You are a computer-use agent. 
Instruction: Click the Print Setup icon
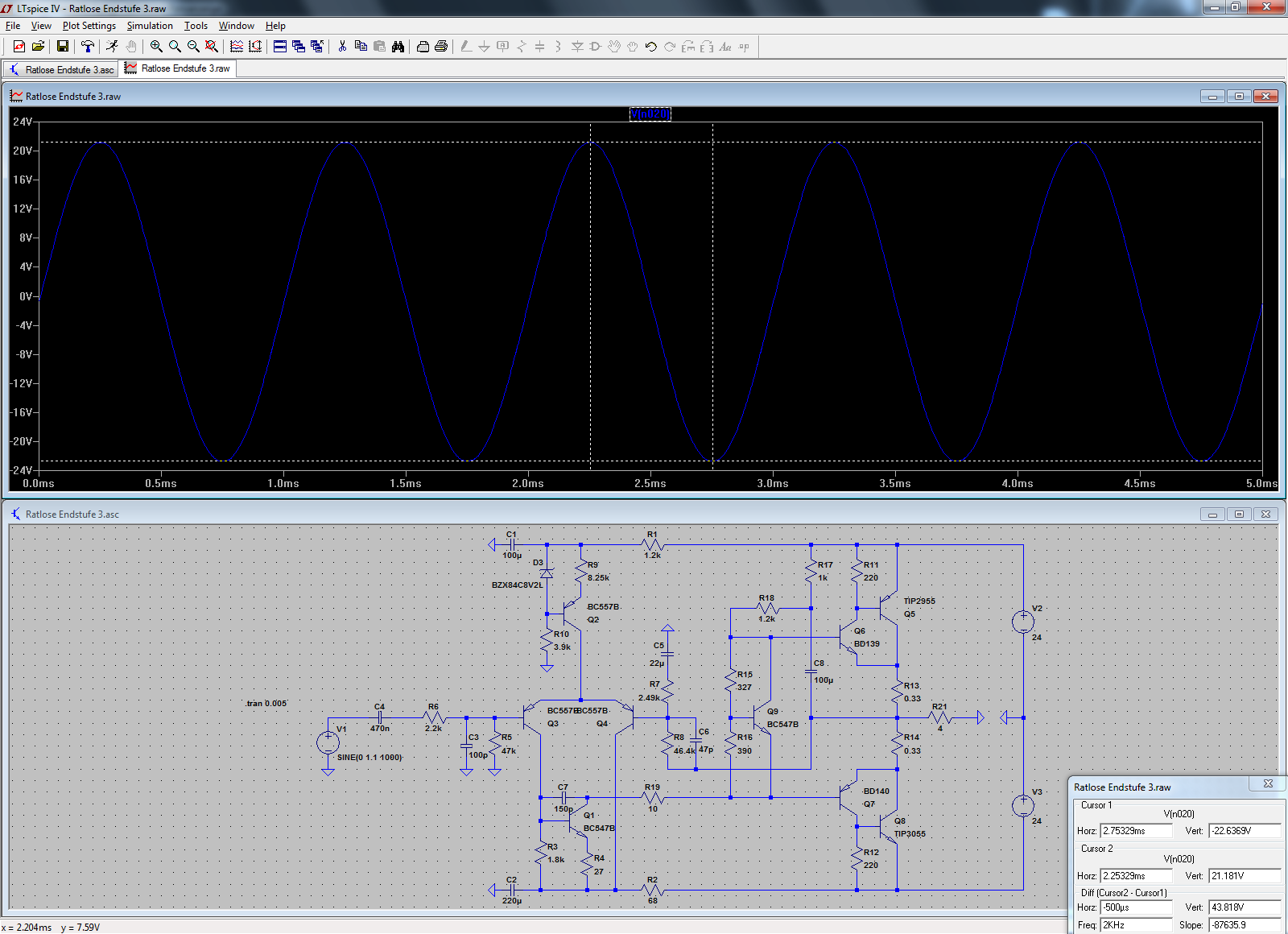coord(423,47)
